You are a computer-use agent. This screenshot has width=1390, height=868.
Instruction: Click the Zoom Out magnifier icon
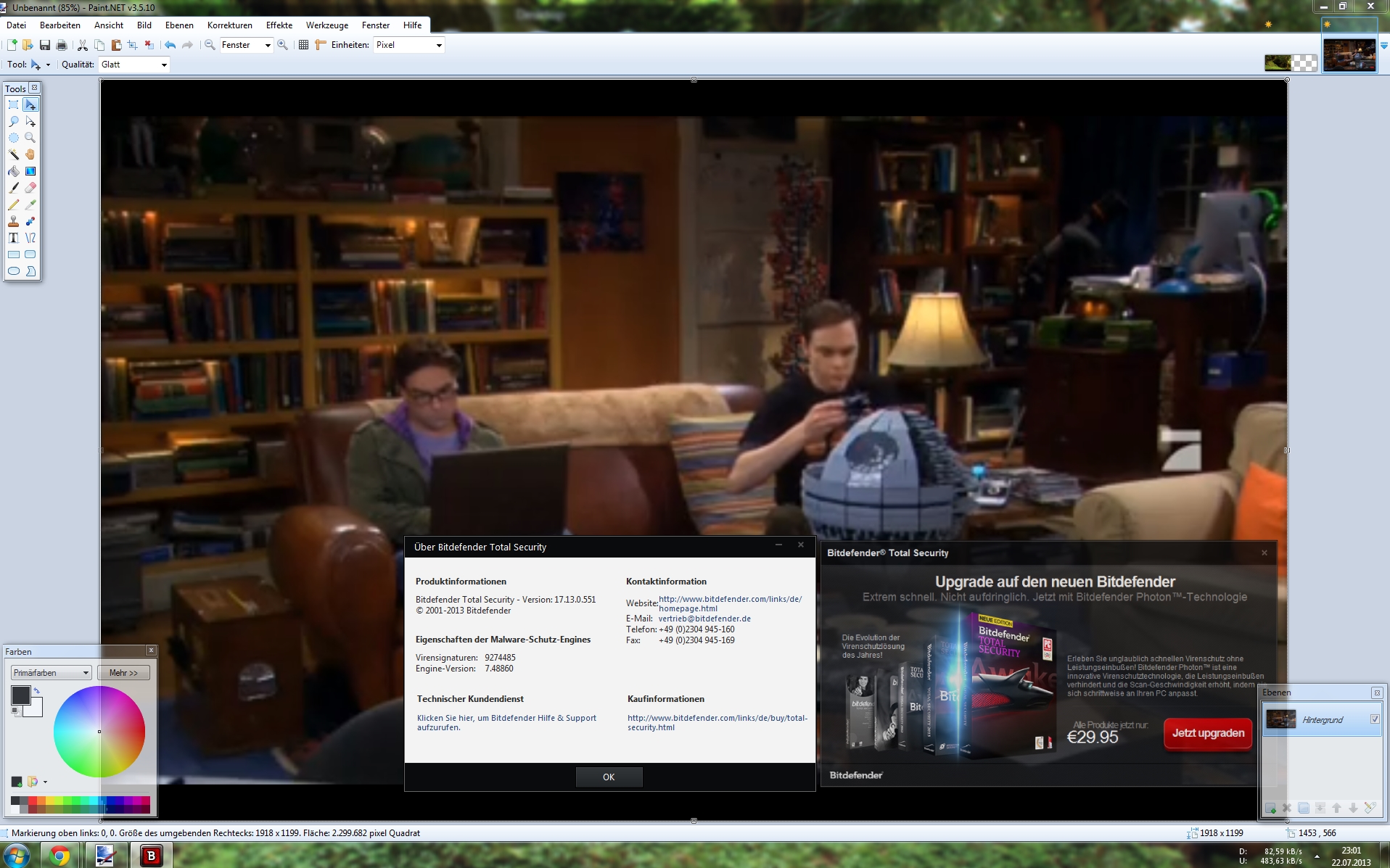click(x=210, y=45)
